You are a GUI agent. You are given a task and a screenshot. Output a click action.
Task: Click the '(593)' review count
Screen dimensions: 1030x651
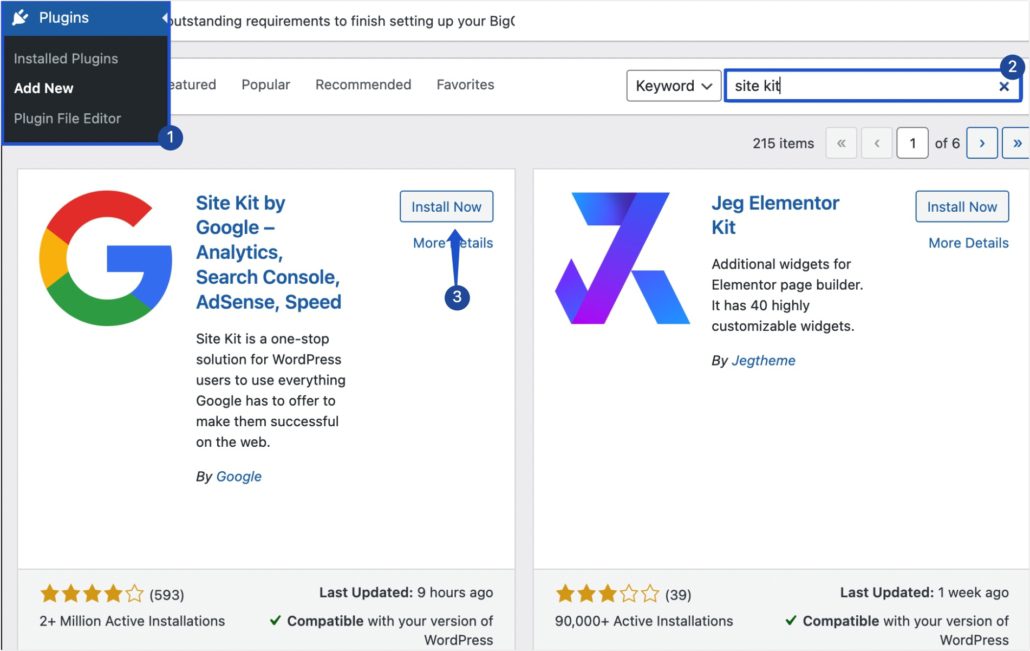[166, 595]
